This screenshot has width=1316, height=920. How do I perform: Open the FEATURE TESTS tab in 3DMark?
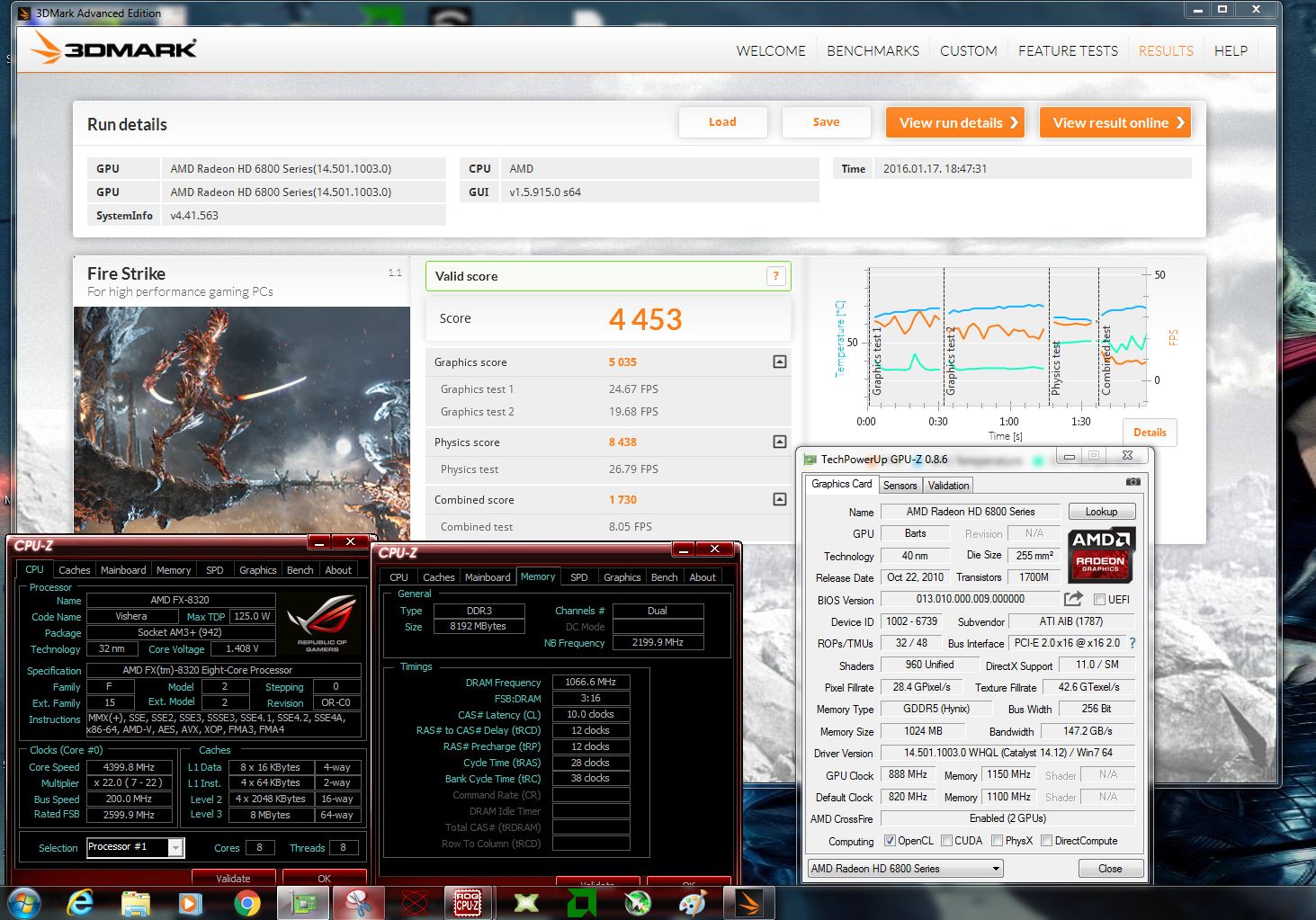click(x=1068, y=50)
